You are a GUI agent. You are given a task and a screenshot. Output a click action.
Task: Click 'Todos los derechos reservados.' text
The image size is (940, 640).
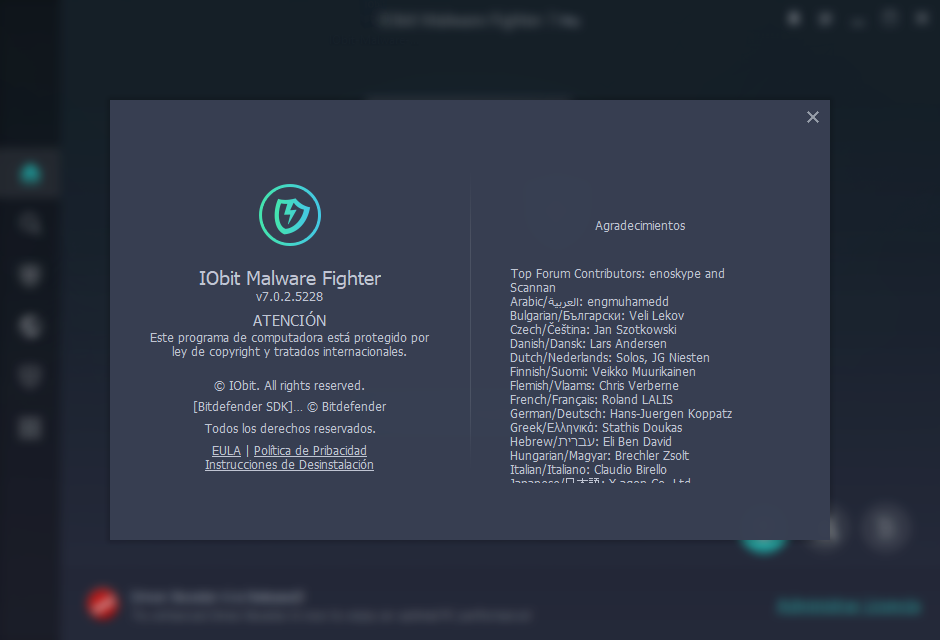[x=290, y=429]
